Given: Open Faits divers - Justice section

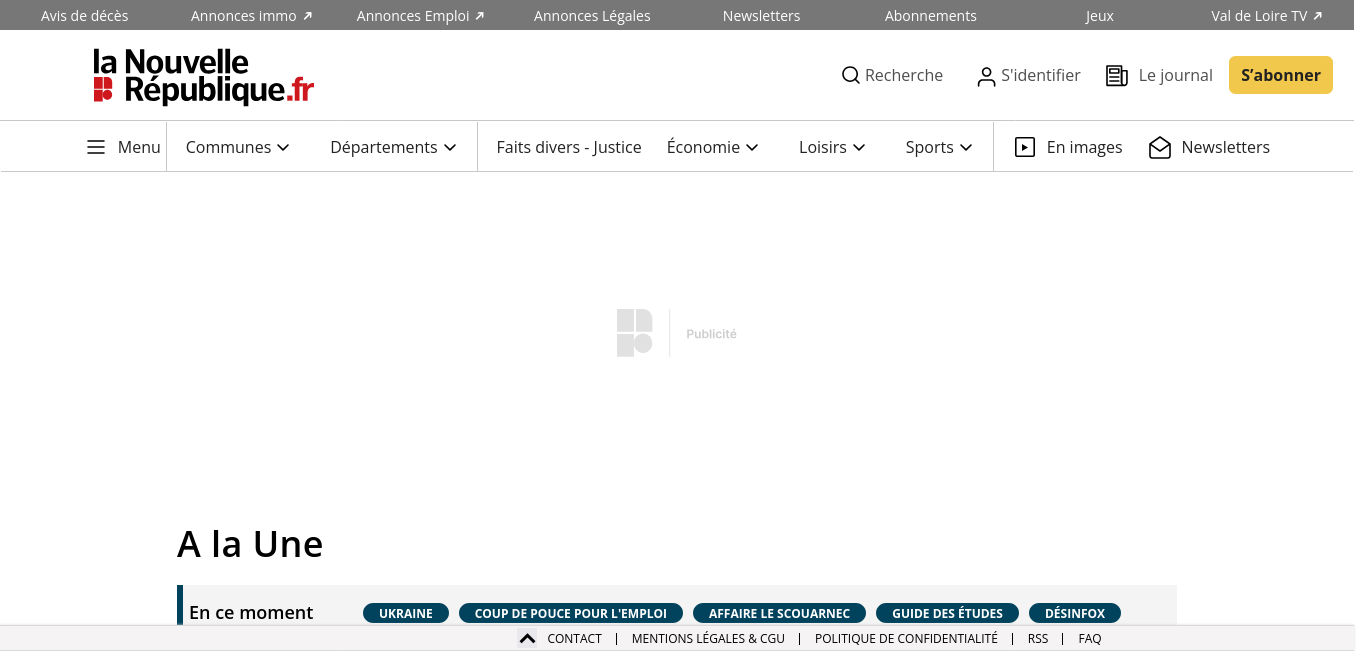Looking at the screenshot, I should click(569, 147).
